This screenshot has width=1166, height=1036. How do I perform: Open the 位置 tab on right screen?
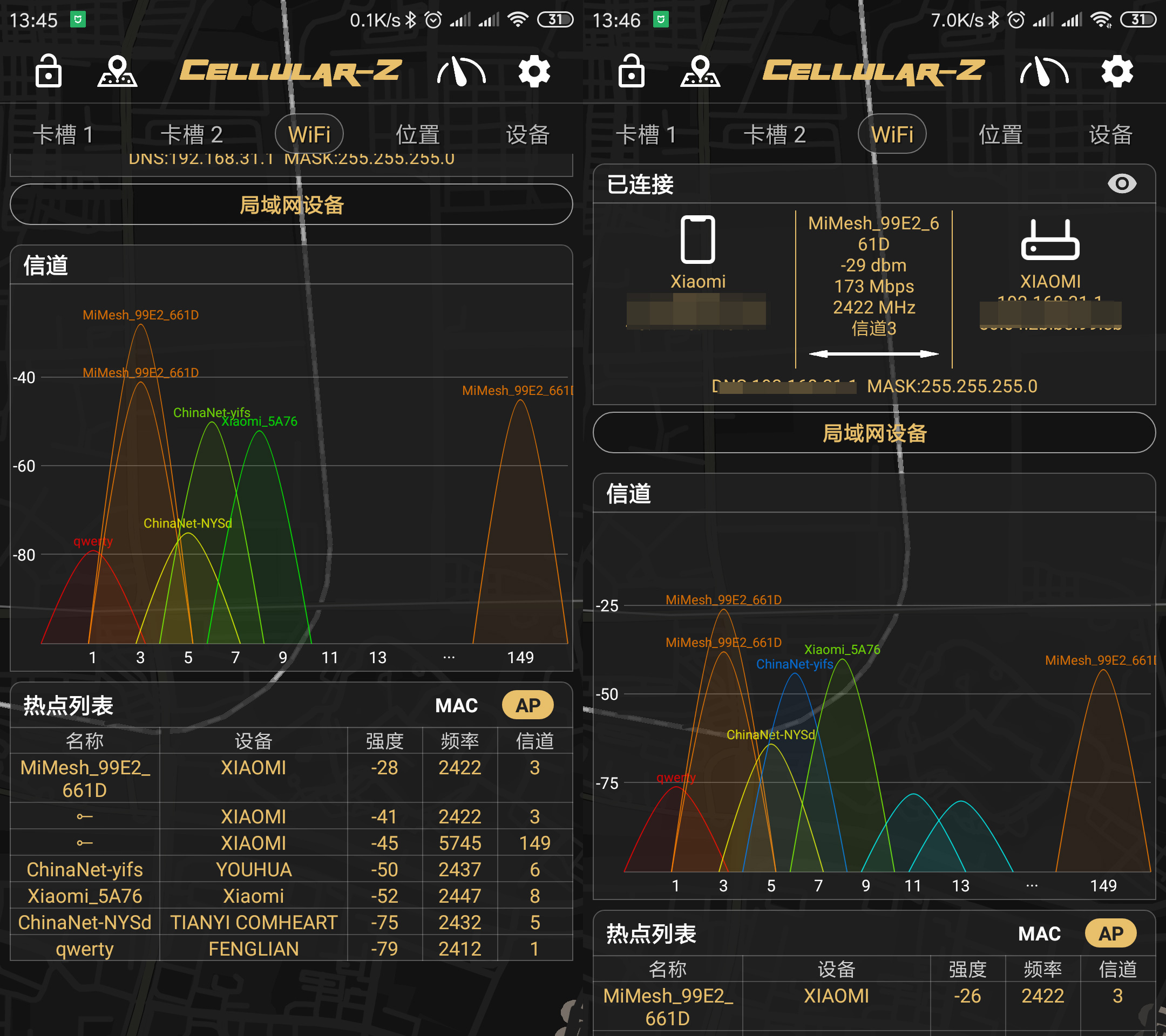coord(1001,134)
